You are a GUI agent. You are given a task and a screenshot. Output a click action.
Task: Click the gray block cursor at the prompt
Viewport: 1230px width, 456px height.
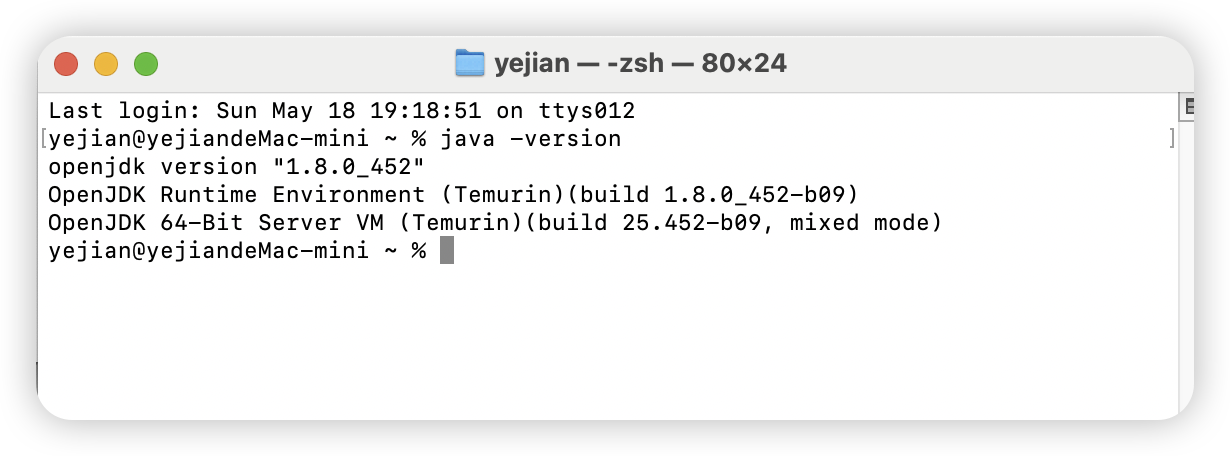[x=447, y=250]
